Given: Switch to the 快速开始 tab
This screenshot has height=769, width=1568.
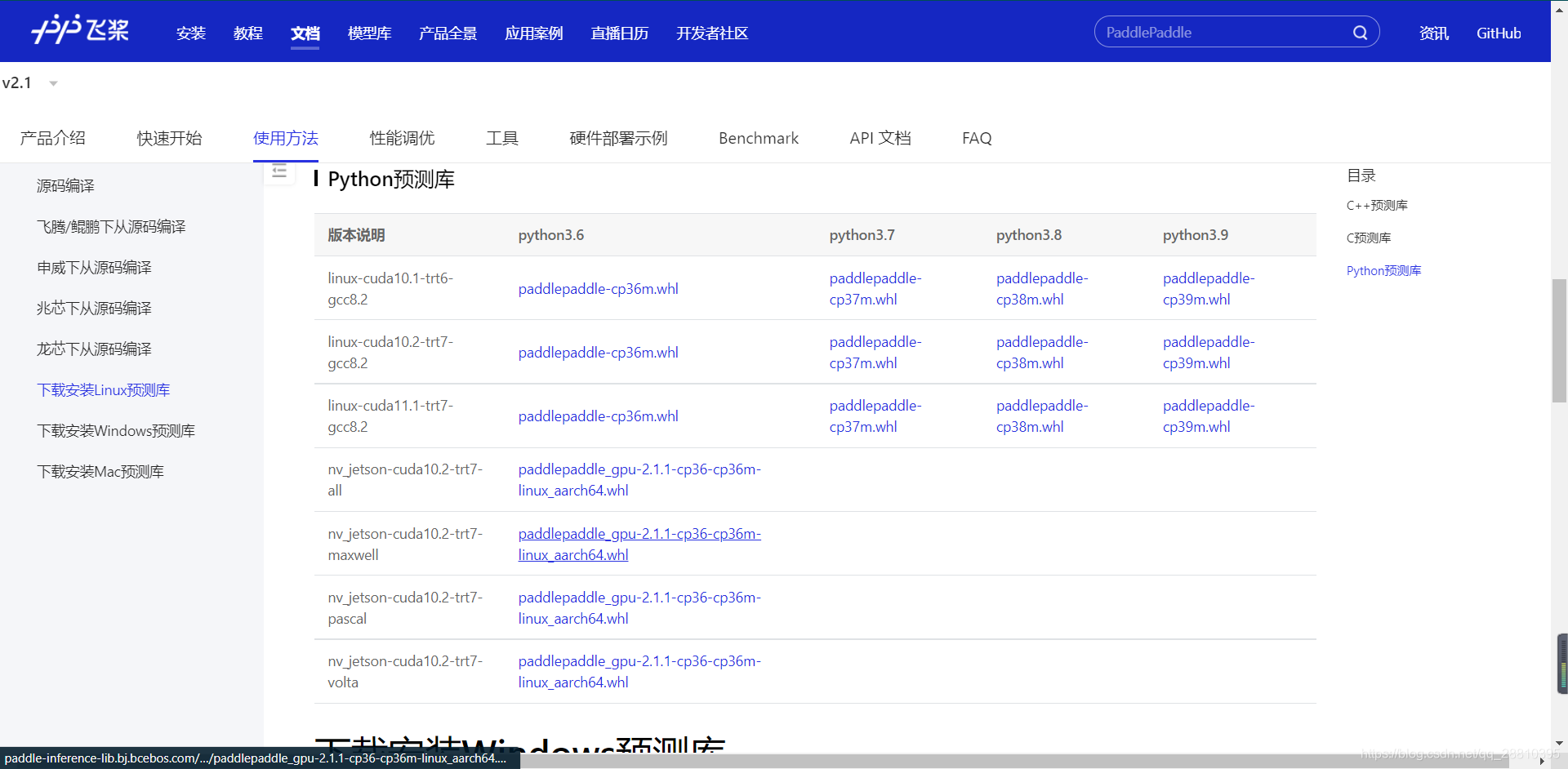Looking at the screenshot, I should (x=169, y=138).
